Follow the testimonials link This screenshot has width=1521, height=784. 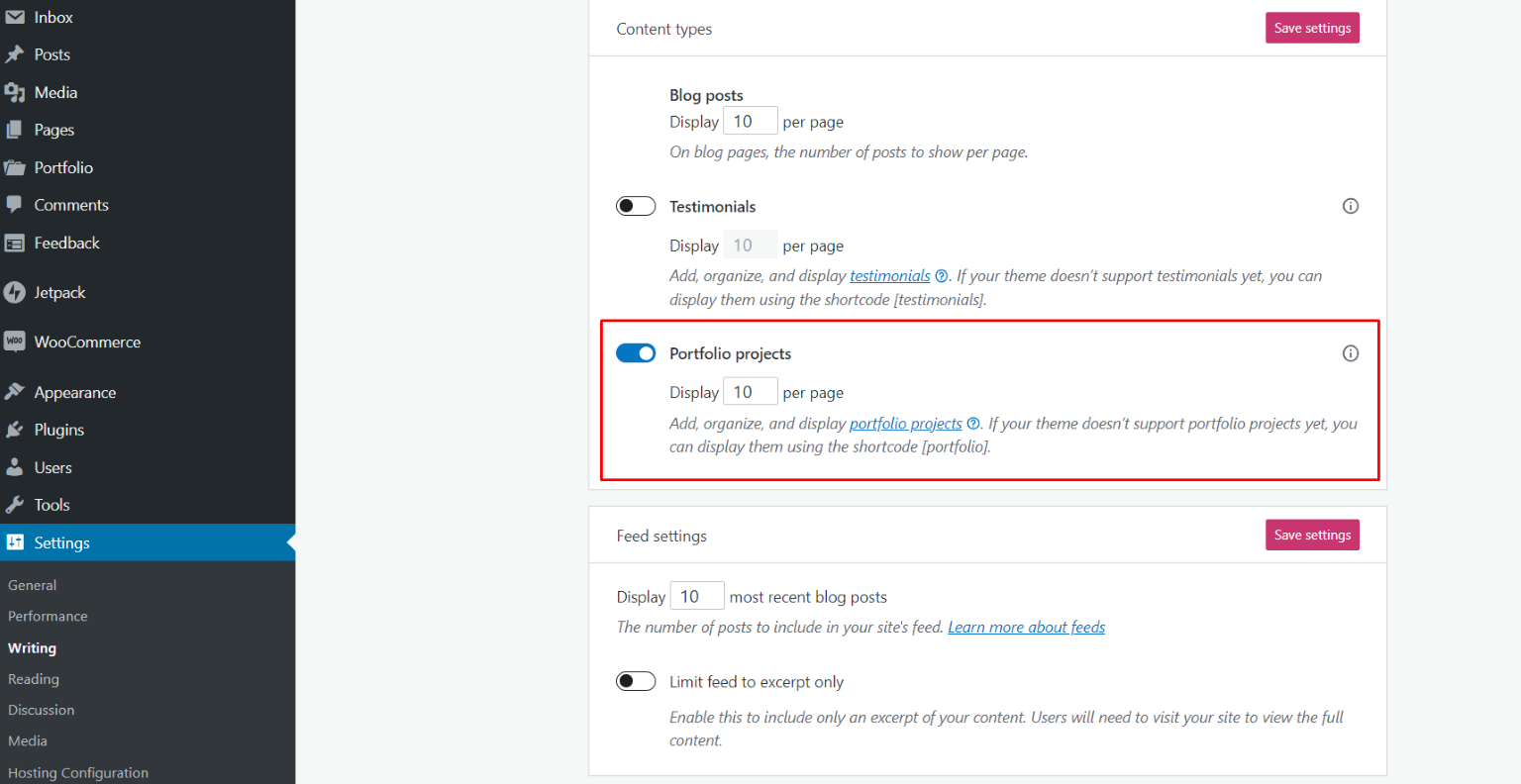890,276
